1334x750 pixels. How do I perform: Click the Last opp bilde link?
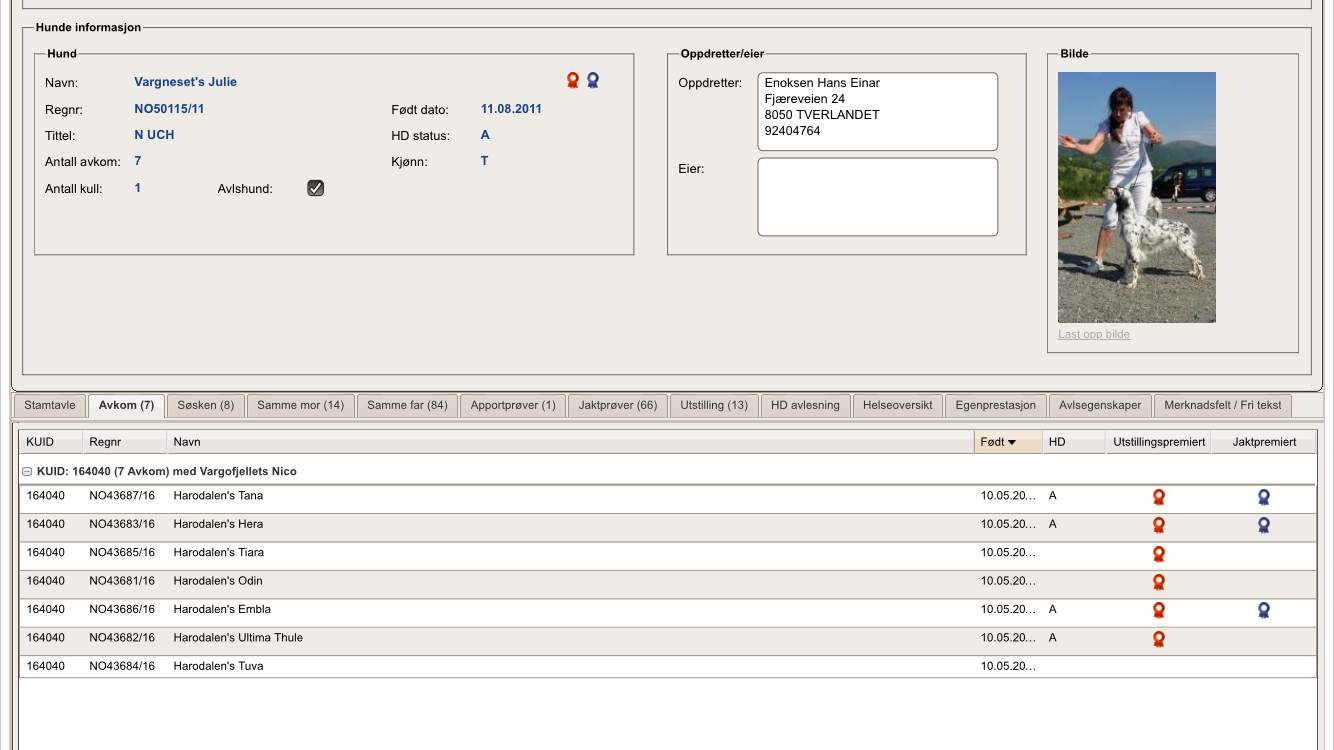[x=1093, y=334]
